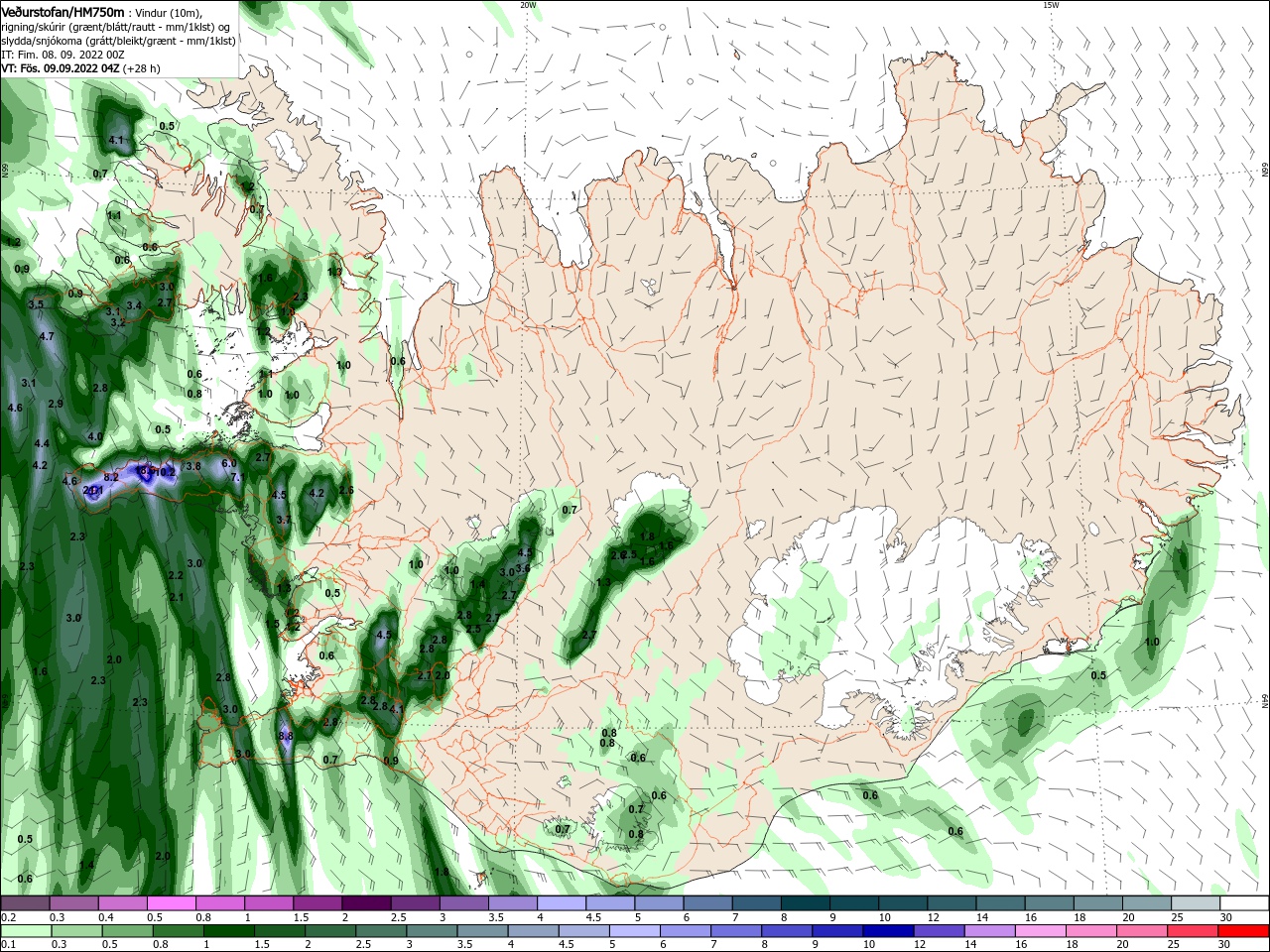Click the "VT: Fös. 09.09.2022 04Z (+28 h)" line
Screen dimensions: 1270x952
pos(80,68)
